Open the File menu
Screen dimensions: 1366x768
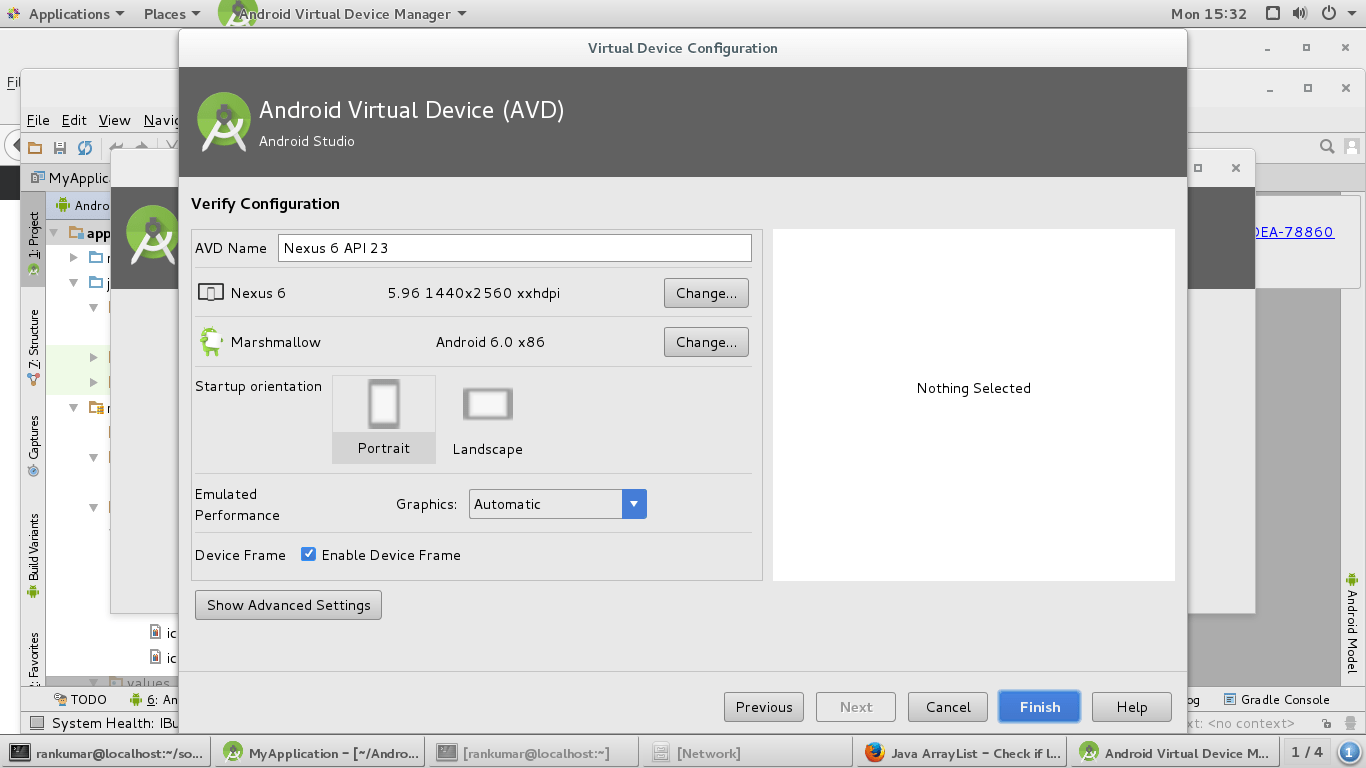coord(38,120)
